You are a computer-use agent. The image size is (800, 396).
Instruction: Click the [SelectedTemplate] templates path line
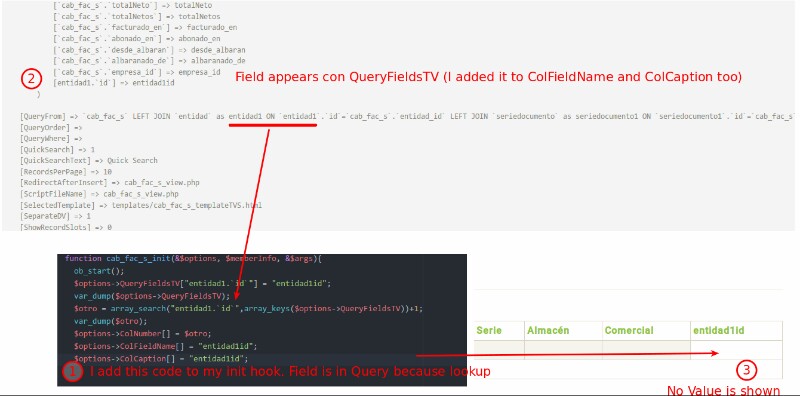pyautogui.click(x=141, y=205)
